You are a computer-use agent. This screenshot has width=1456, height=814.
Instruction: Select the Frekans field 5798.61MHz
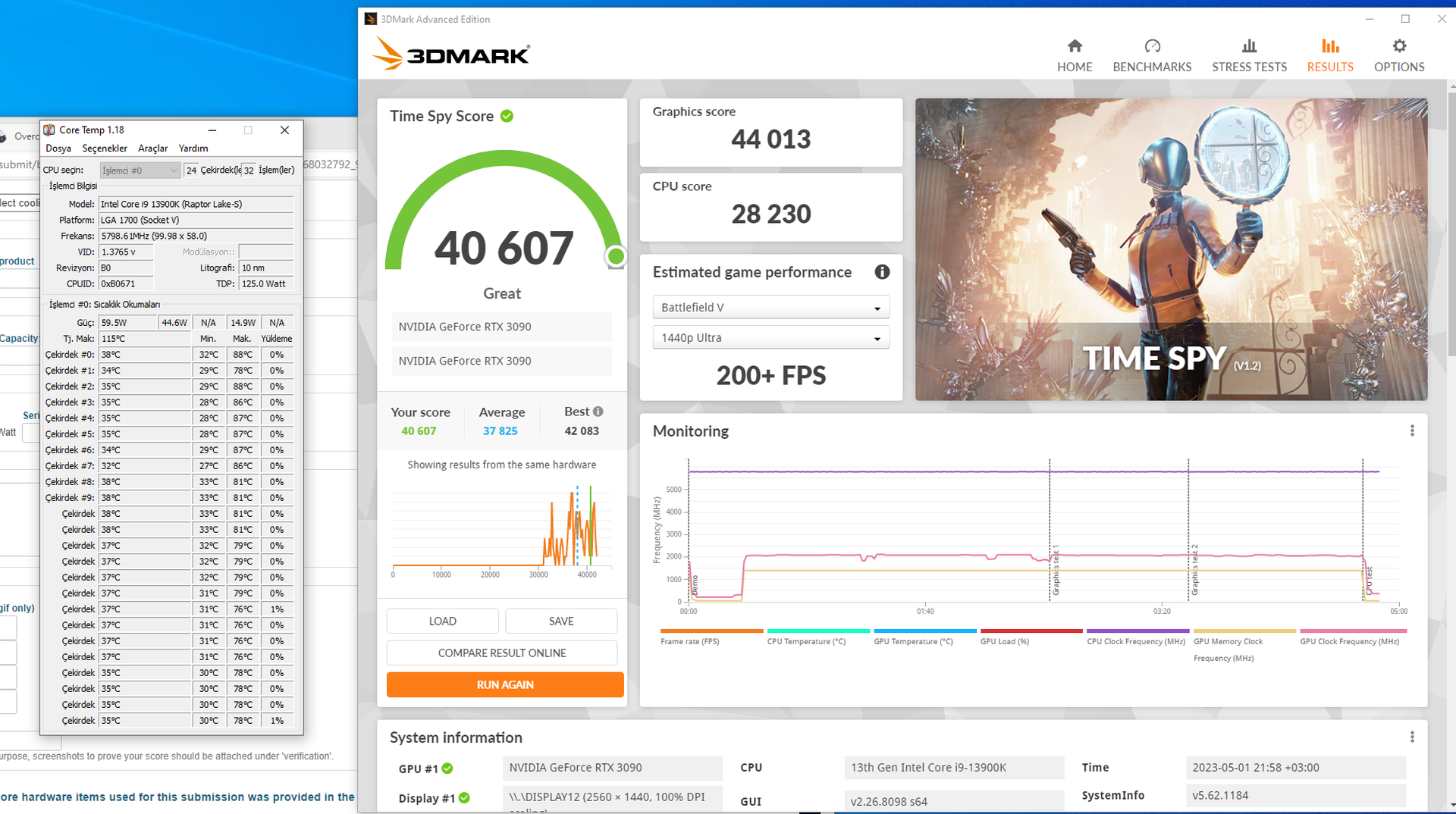(196, 236)
